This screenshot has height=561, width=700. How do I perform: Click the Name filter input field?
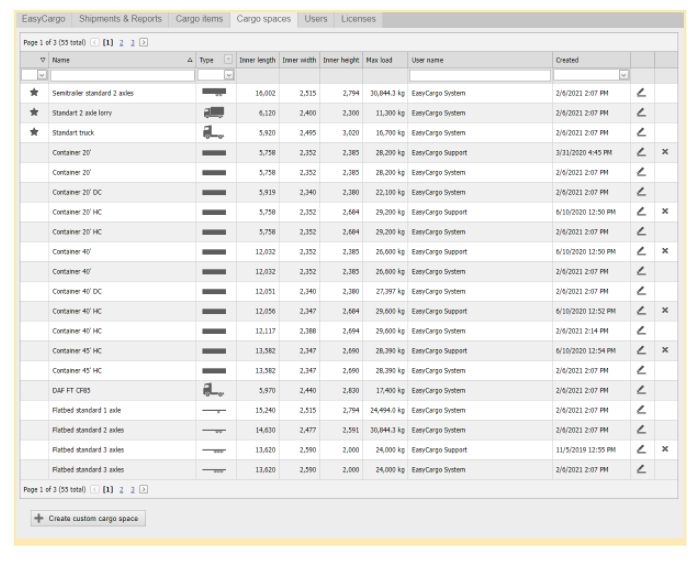(122, 75)
